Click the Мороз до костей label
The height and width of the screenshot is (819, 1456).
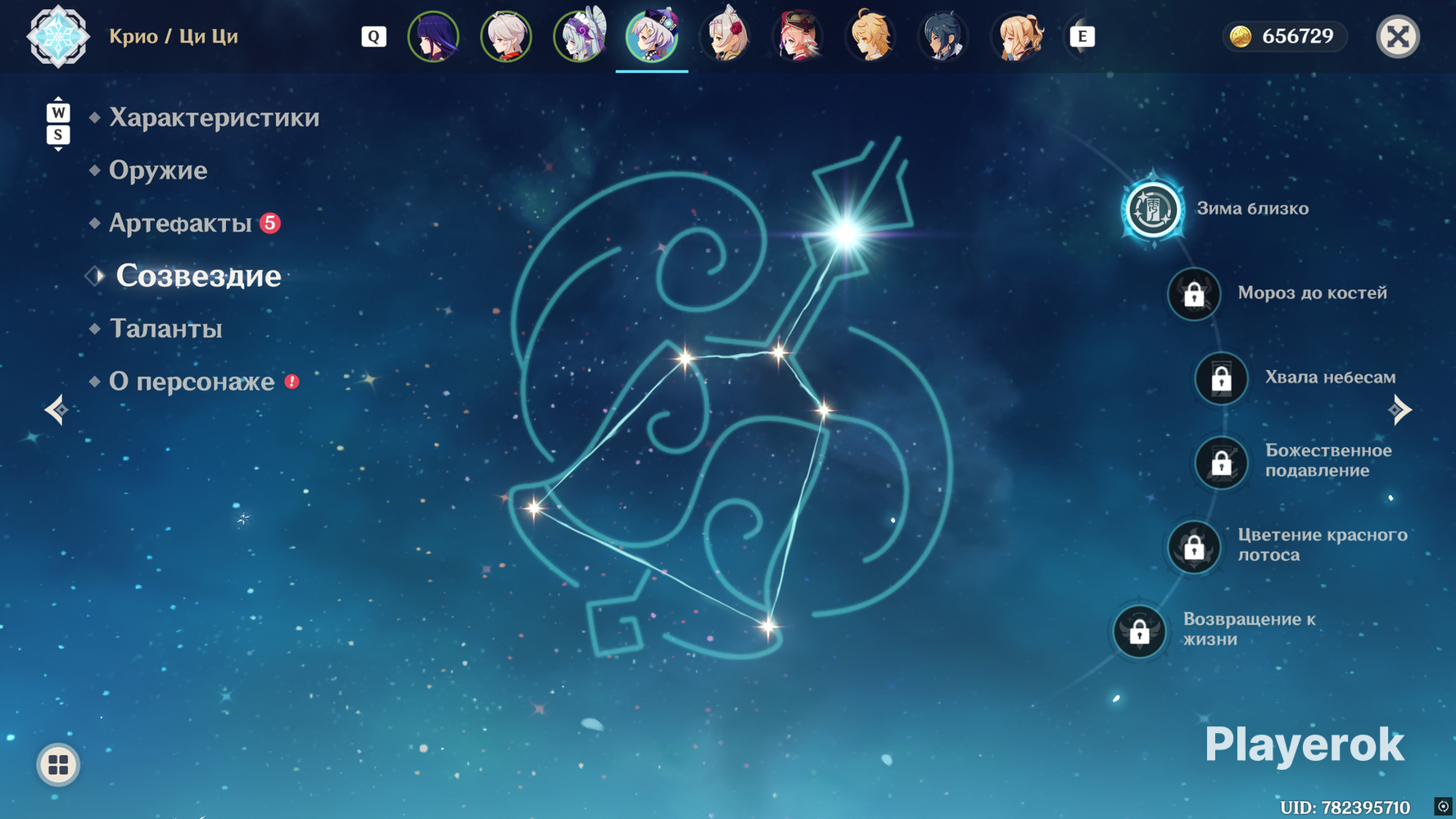[x=1313, y=293]
